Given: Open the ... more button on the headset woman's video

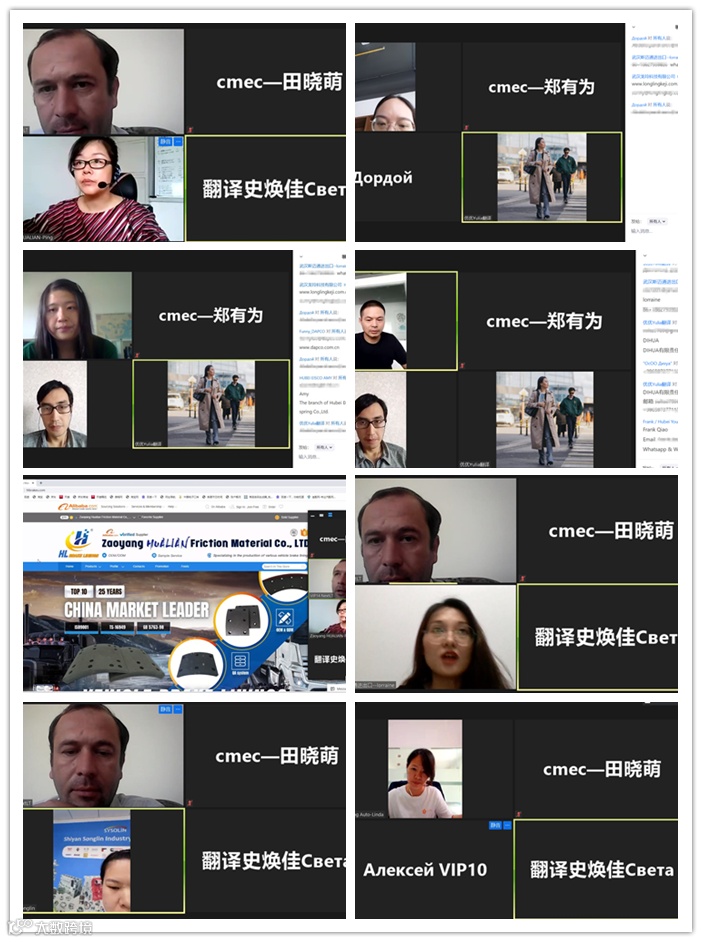Looking at the screenshot, I should click(178, 142).
